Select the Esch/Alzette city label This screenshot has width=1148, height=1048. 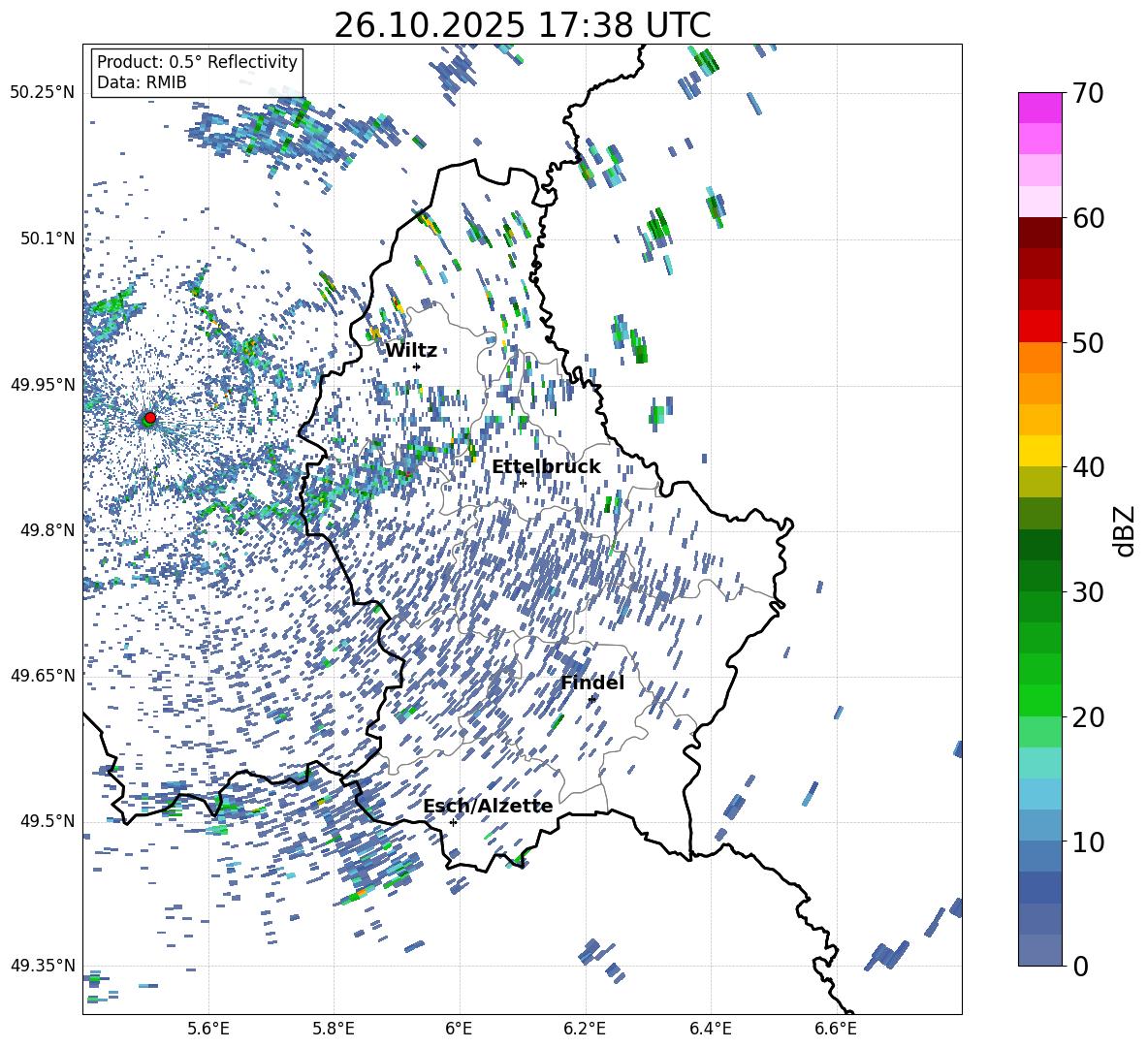[x=488, y=807]
